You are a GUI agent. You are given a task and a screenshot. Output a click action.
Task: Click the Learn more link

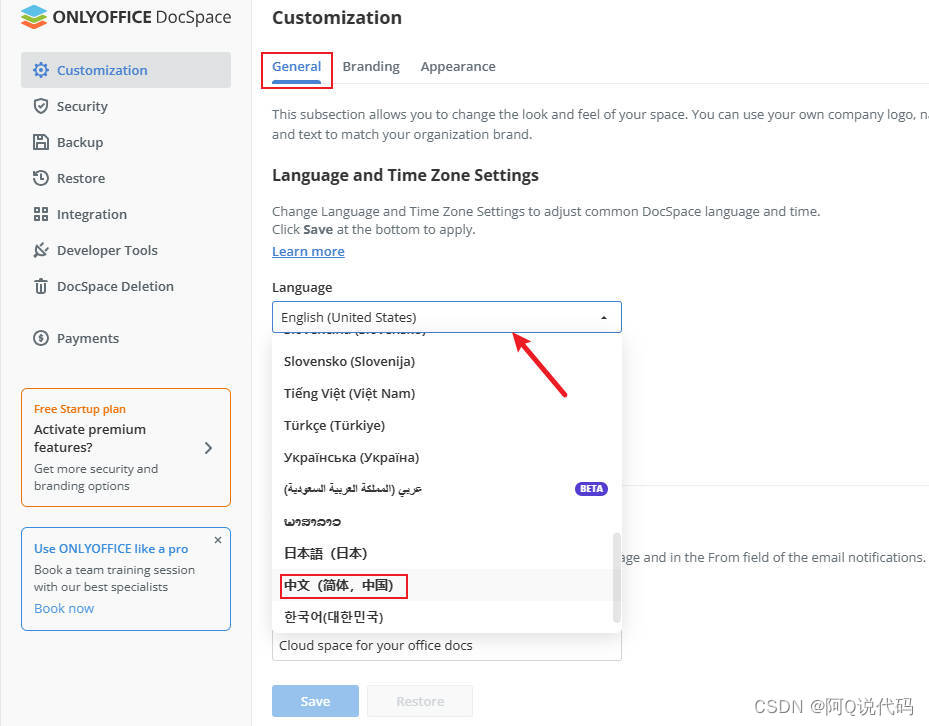pos(308,251)
